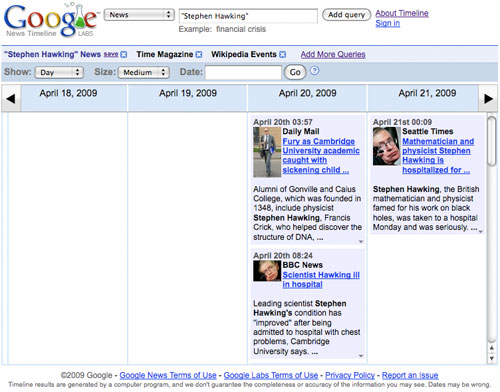Click the timeline vertical scrollbar thumb
500x392 pixels.
coord(492,141)
